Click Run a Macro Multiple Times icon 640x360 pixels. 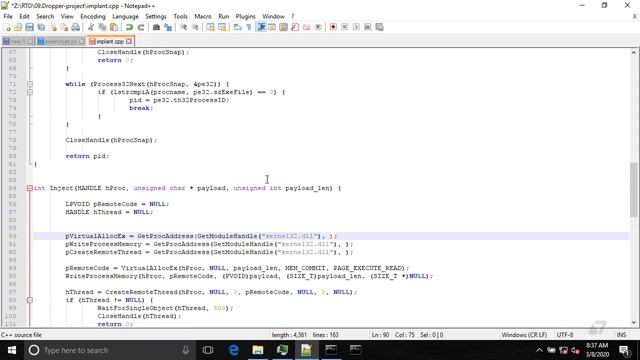click(x=368, y=27)
